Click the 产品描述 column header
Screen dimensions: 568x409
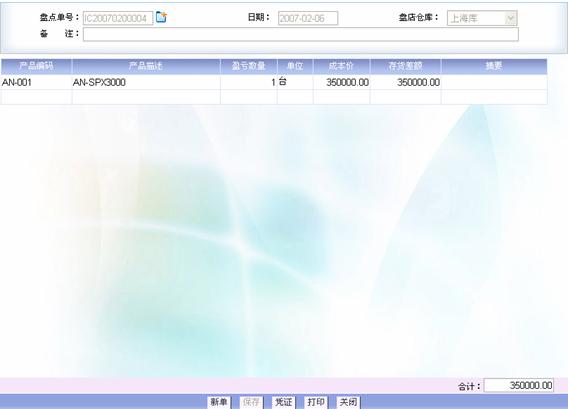[x=146, y=66]
